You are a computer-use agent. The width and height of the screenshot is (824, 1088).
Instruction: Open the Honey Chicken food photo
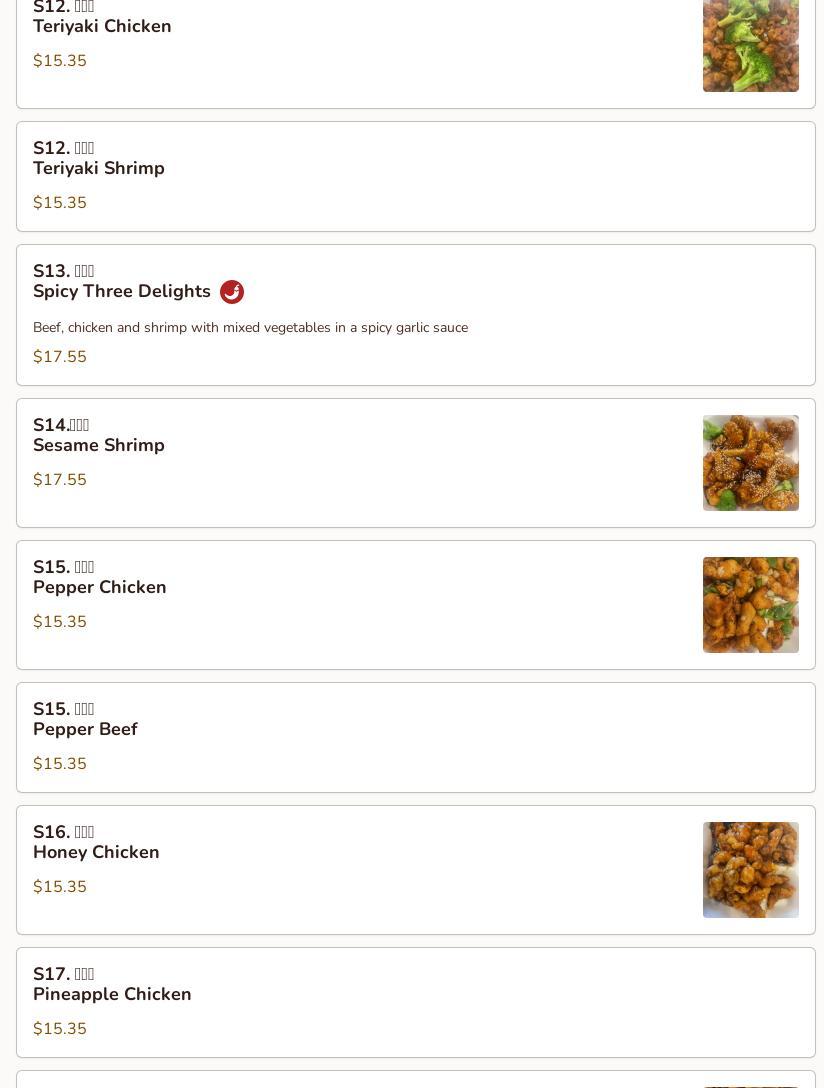pyautogui.click(x=750, y=870)
